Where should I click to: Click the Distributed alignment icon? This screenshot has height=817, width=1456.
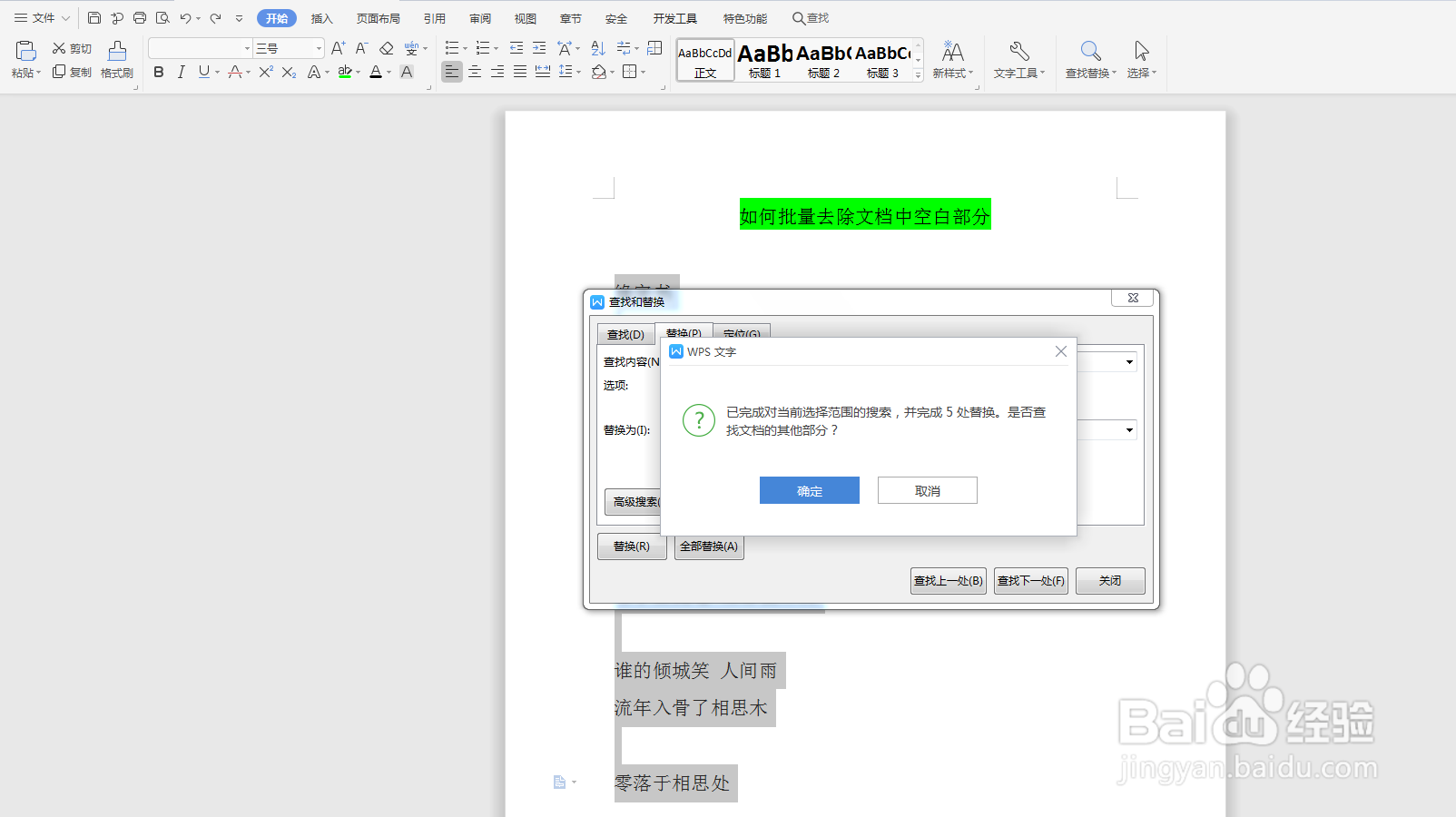(x=543, y=72)
